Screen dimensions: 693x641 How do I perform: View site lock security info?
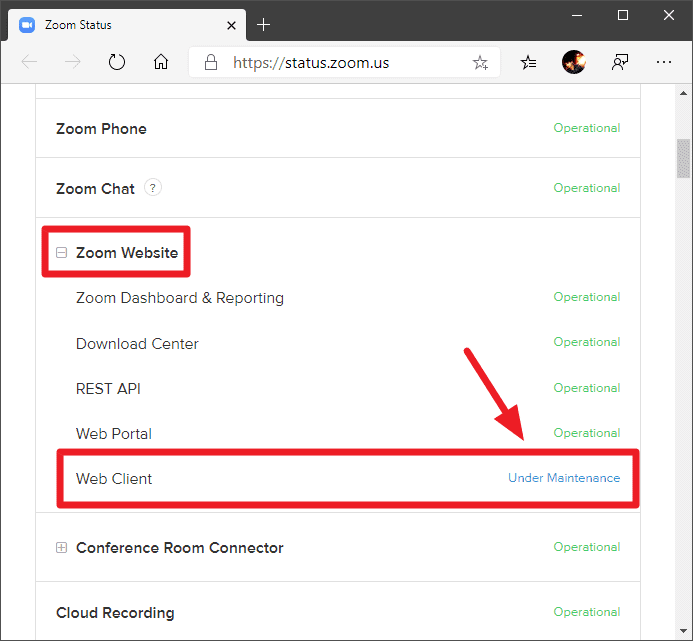click(x=211, y=62)
